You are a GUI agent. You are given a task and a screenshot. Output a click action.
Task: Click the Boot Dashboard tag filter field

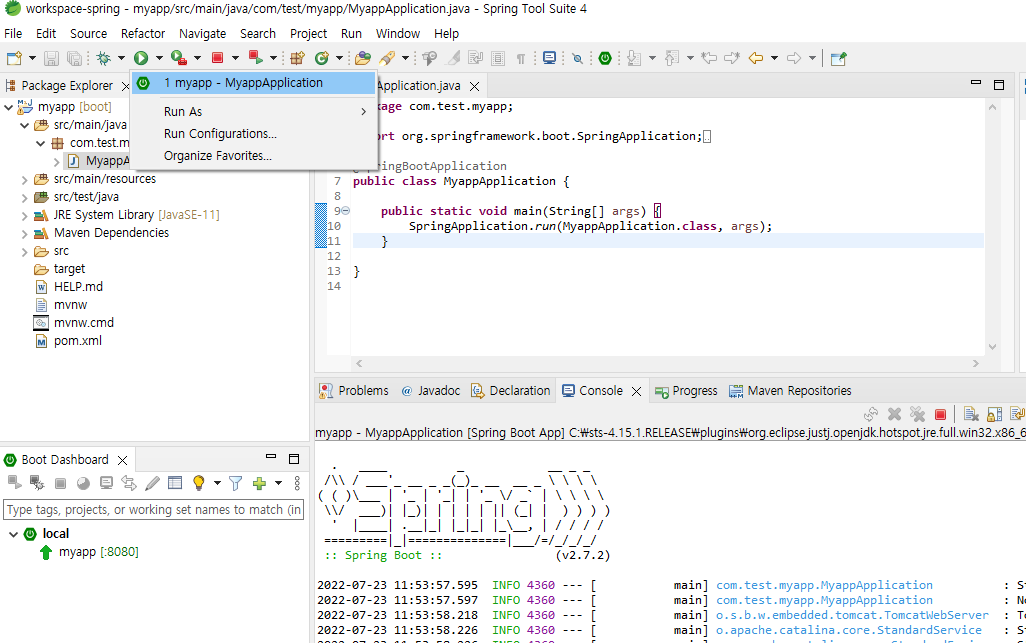[154, 510]
